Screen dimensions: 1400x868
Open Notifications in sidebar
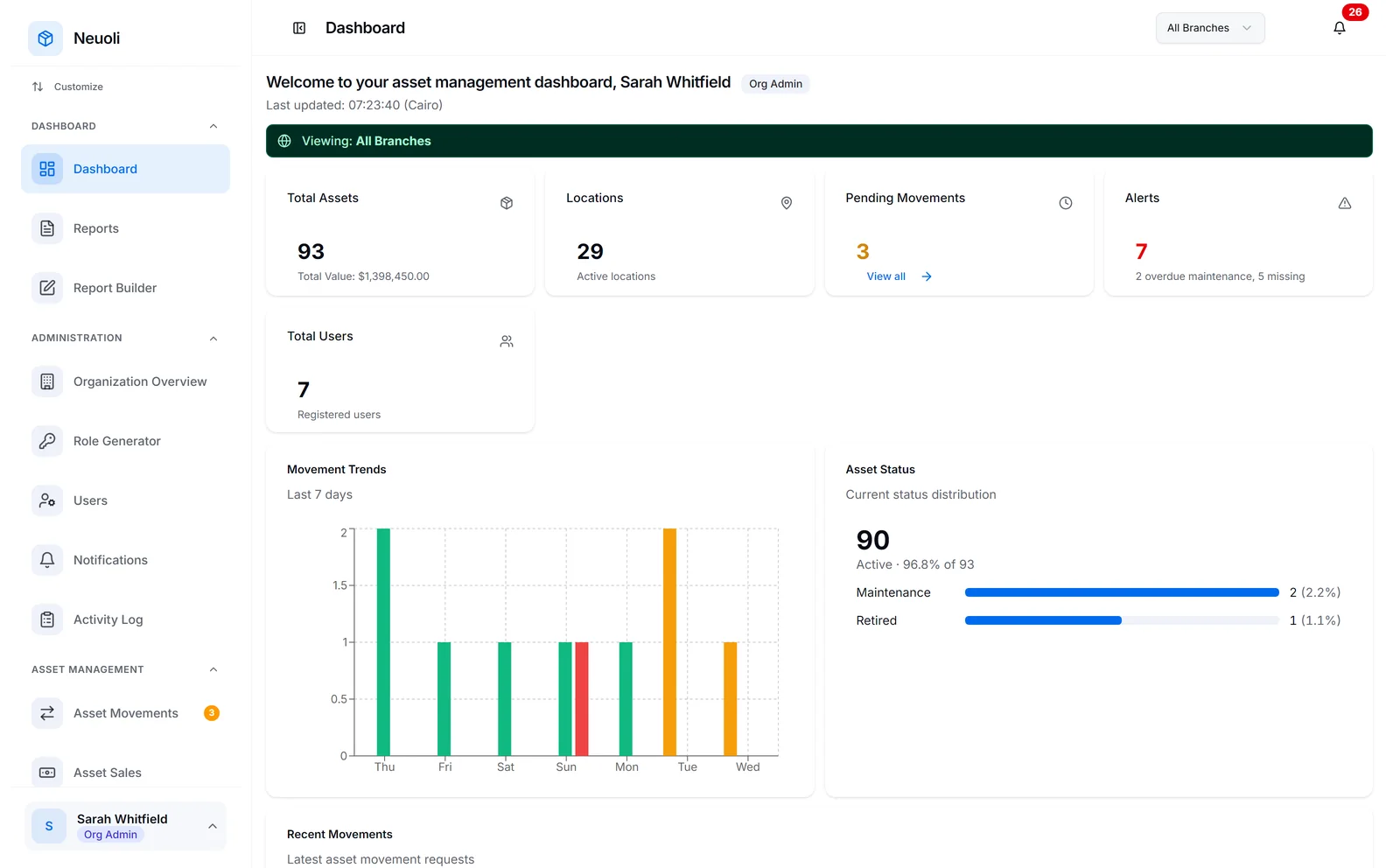click(x=125, y=560)
